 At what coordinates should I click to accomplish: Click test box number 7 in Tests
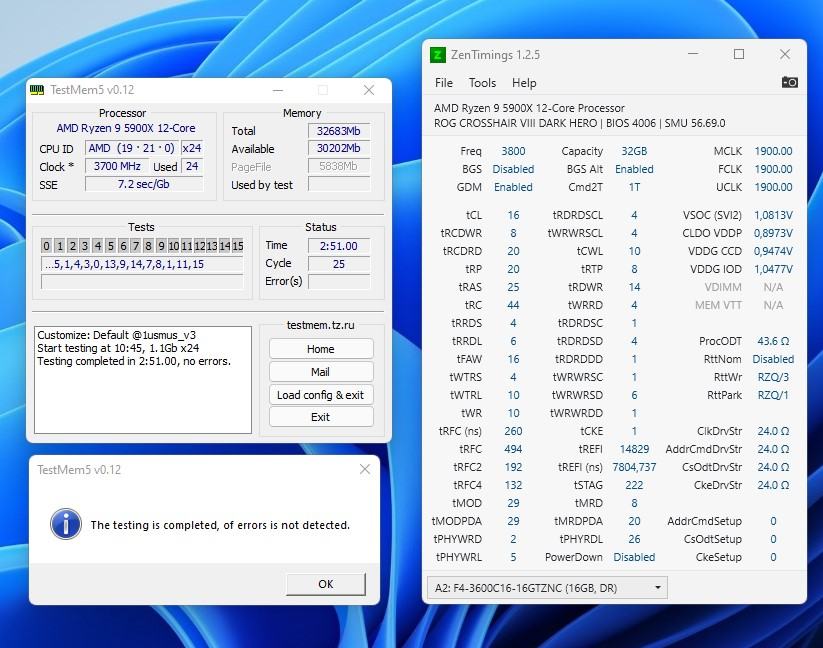coord(136,246)
